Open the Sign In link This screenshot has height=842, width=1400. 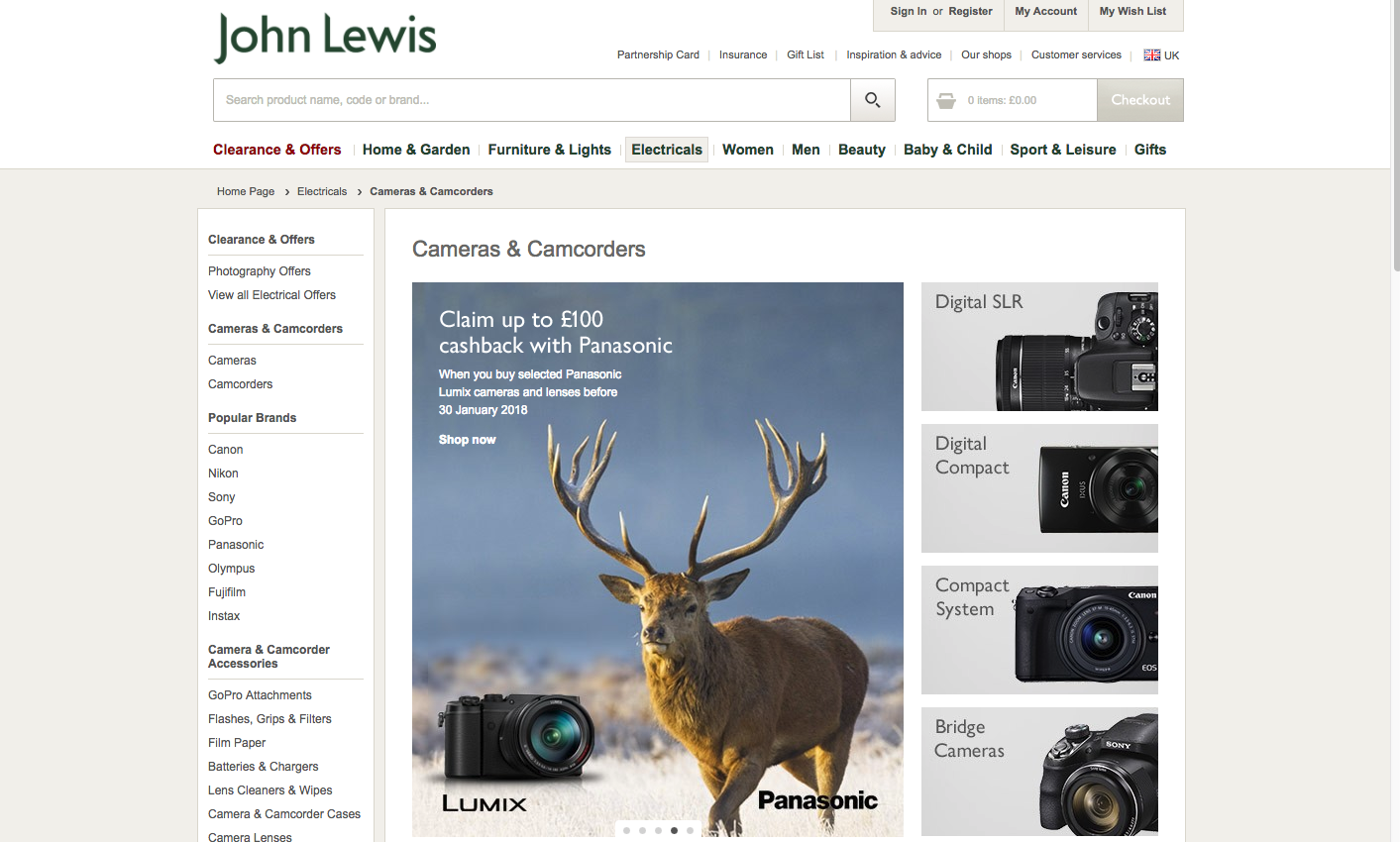pyautogui.click(x=909, y=12)
